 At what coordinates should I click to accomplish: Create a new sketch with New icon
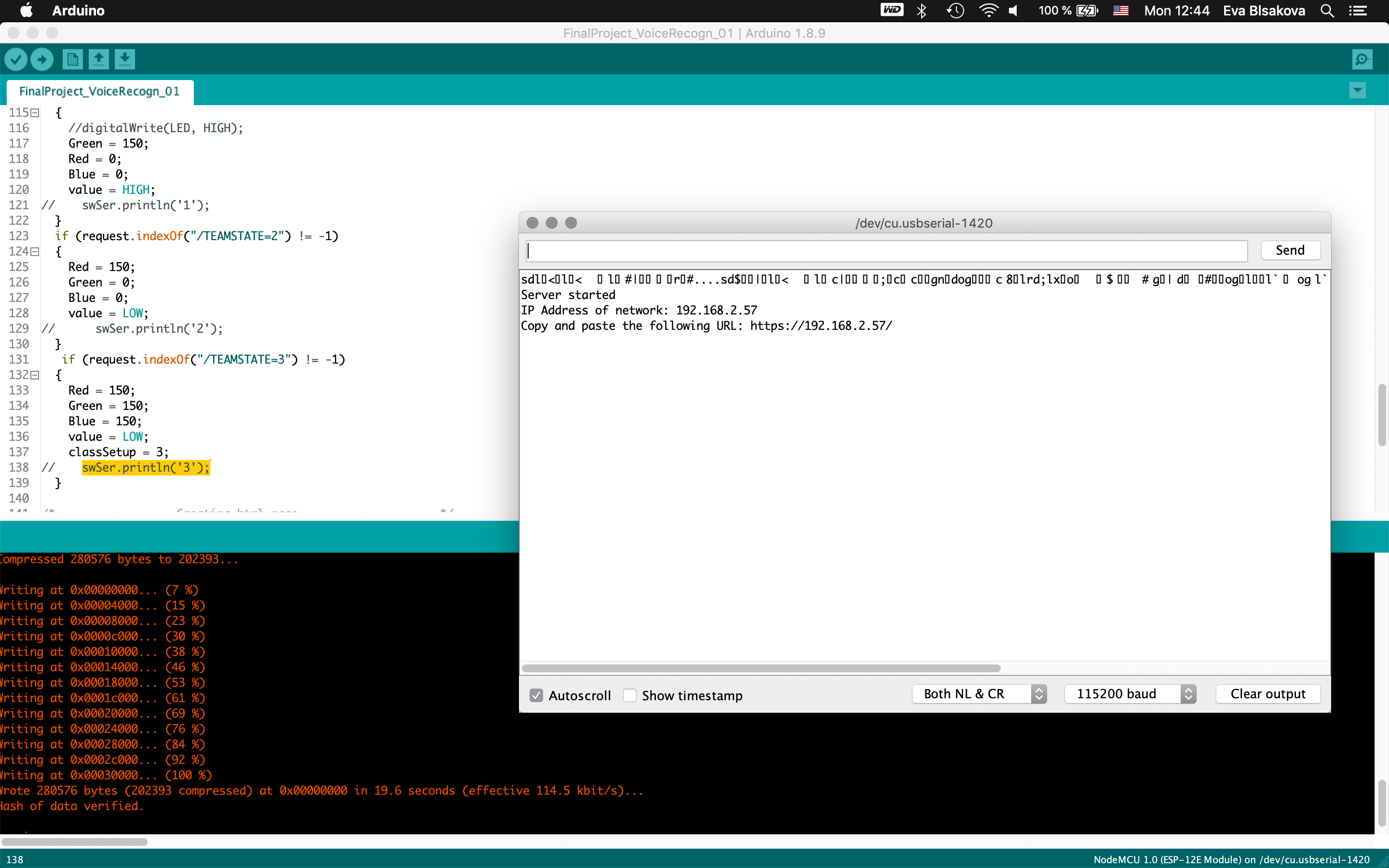point(72,59)
